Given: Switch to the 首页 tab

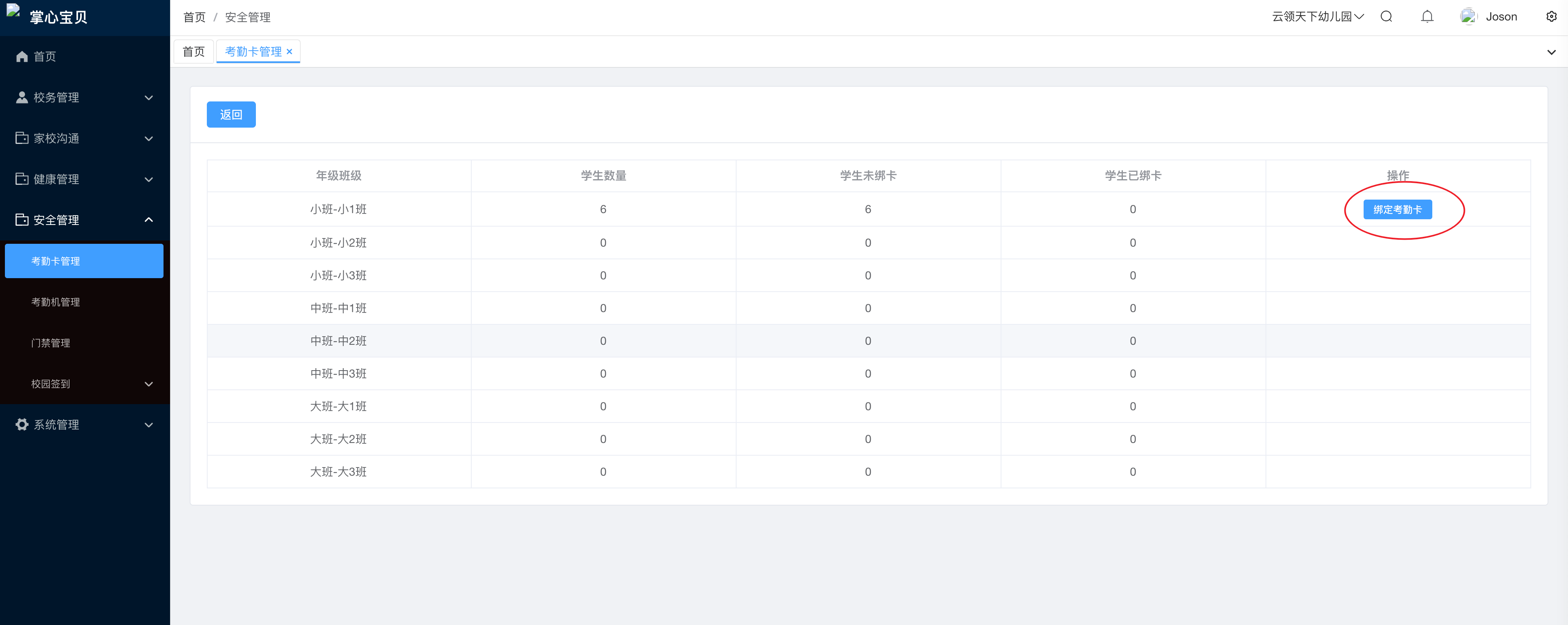Looking at the screenshot, I should (x=194, y=52).
